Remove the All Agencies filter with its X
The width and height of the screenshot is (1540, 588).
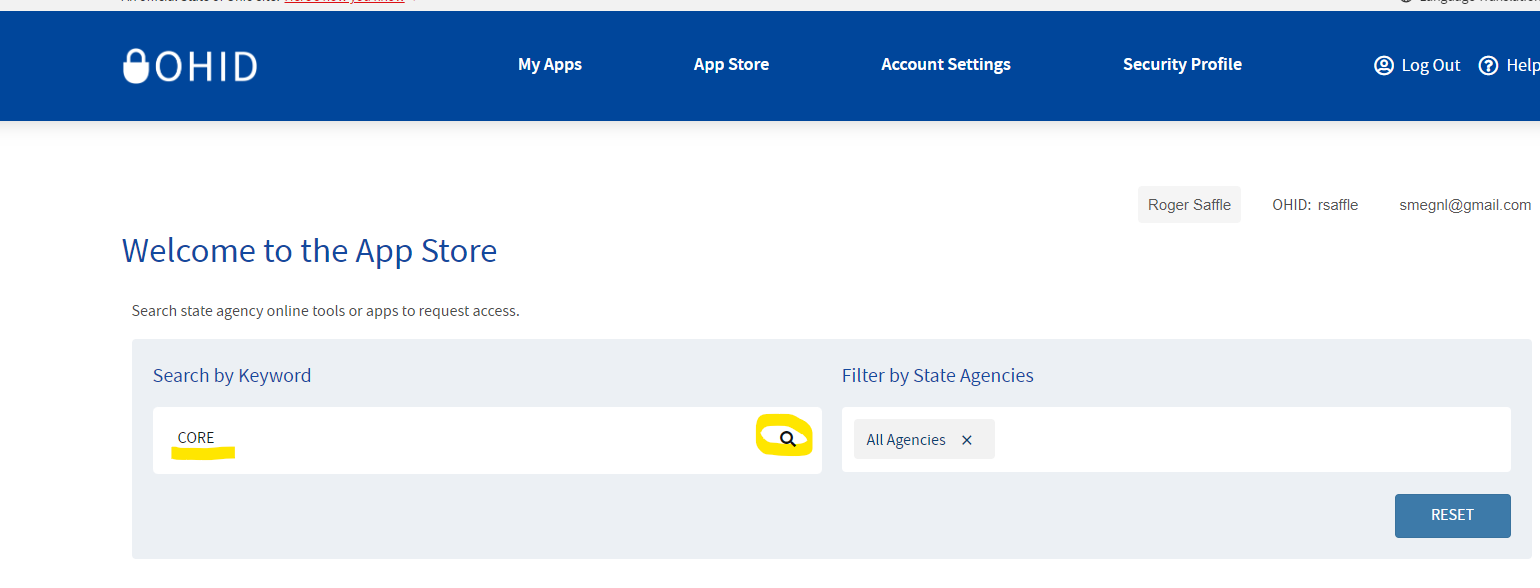pyautogui.click(x=966, y=439)
